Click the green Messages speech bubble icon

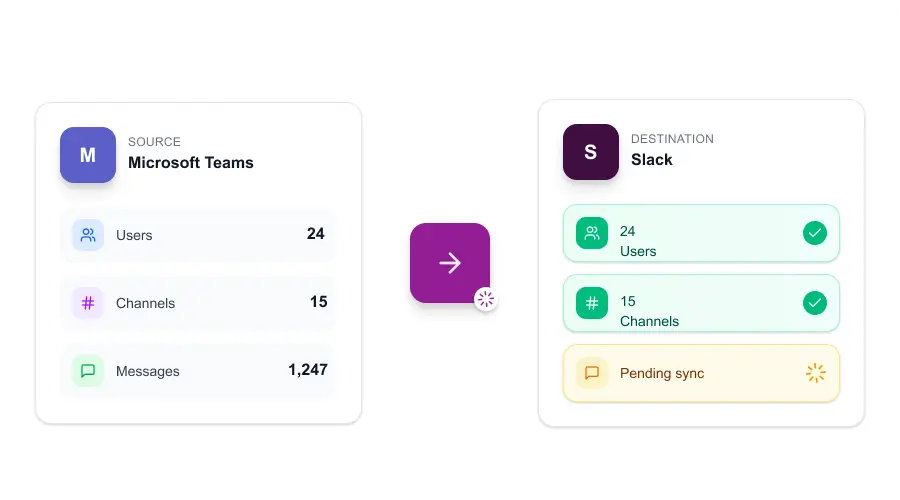pyautogui.click(x=88, y=371)
